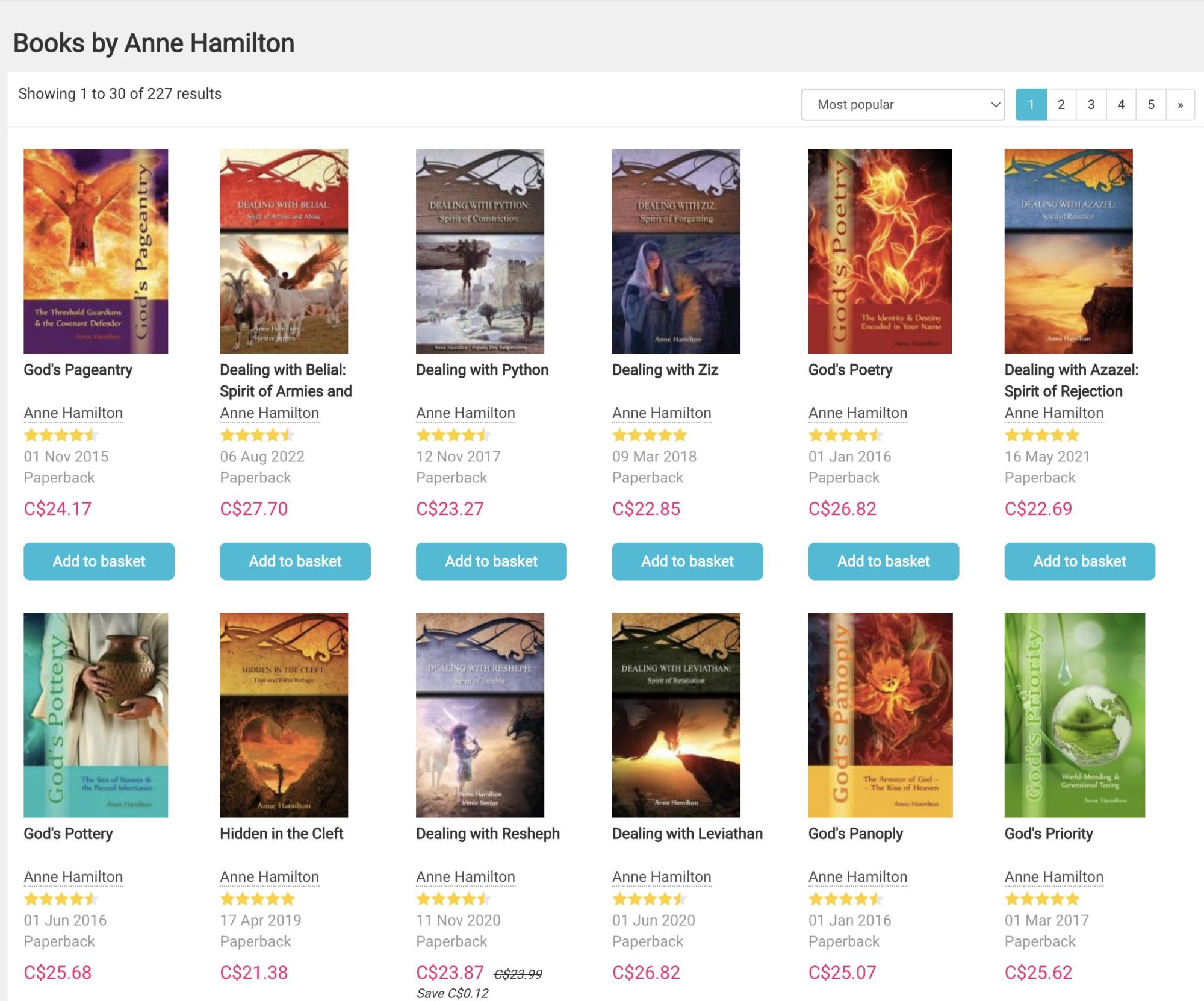This screenshot has height=1001, width=1204.
Task: Select current page 1 in pagination
Action: coord(1031,105)
